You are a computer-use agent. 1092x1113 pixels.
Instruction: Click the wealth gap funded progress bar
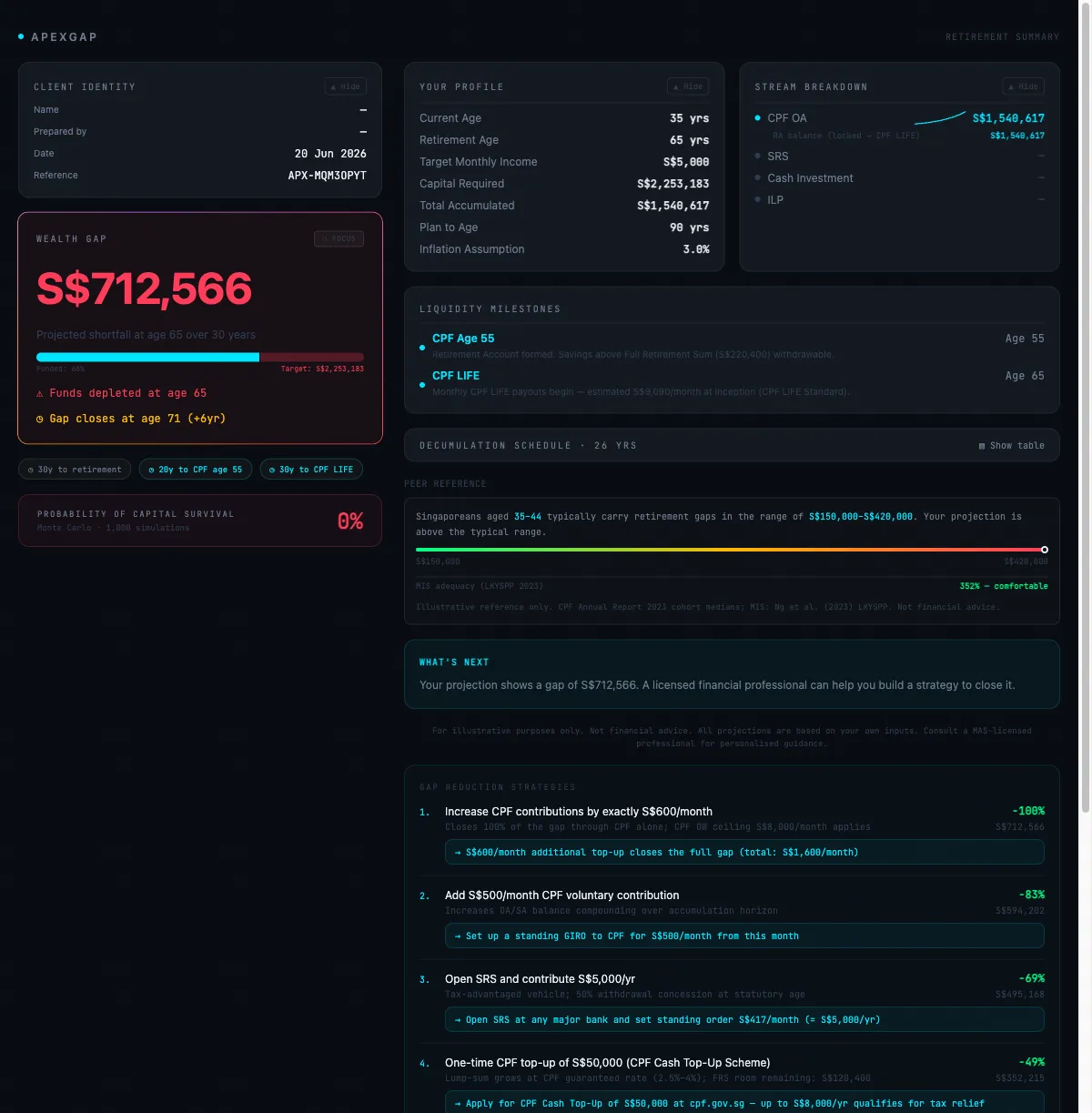pyautogui.click(x=200, y=358)
